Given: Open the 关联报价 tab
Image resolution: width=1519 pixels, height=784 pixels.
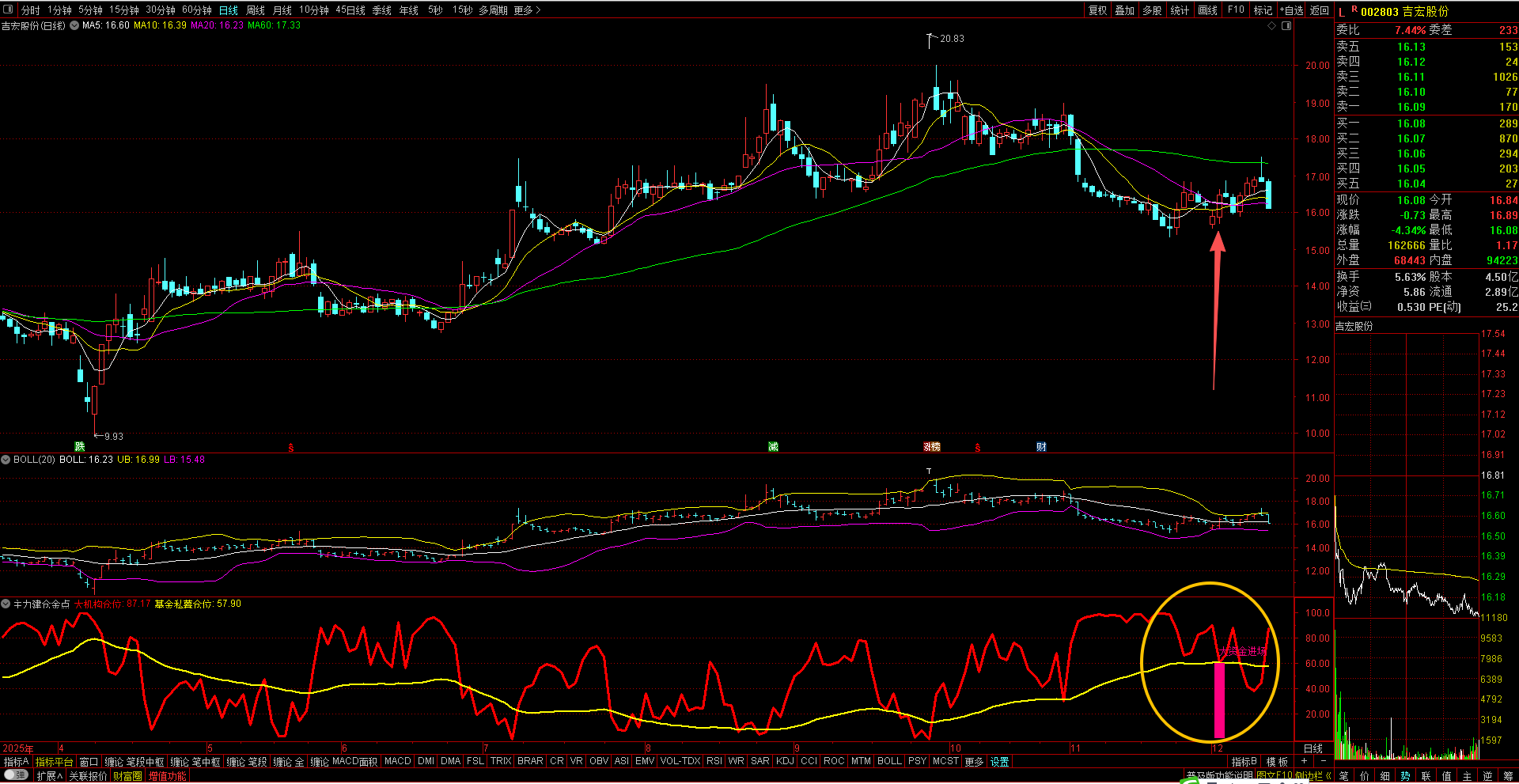Looking at the screenshot, I should [x=88, y=776].
